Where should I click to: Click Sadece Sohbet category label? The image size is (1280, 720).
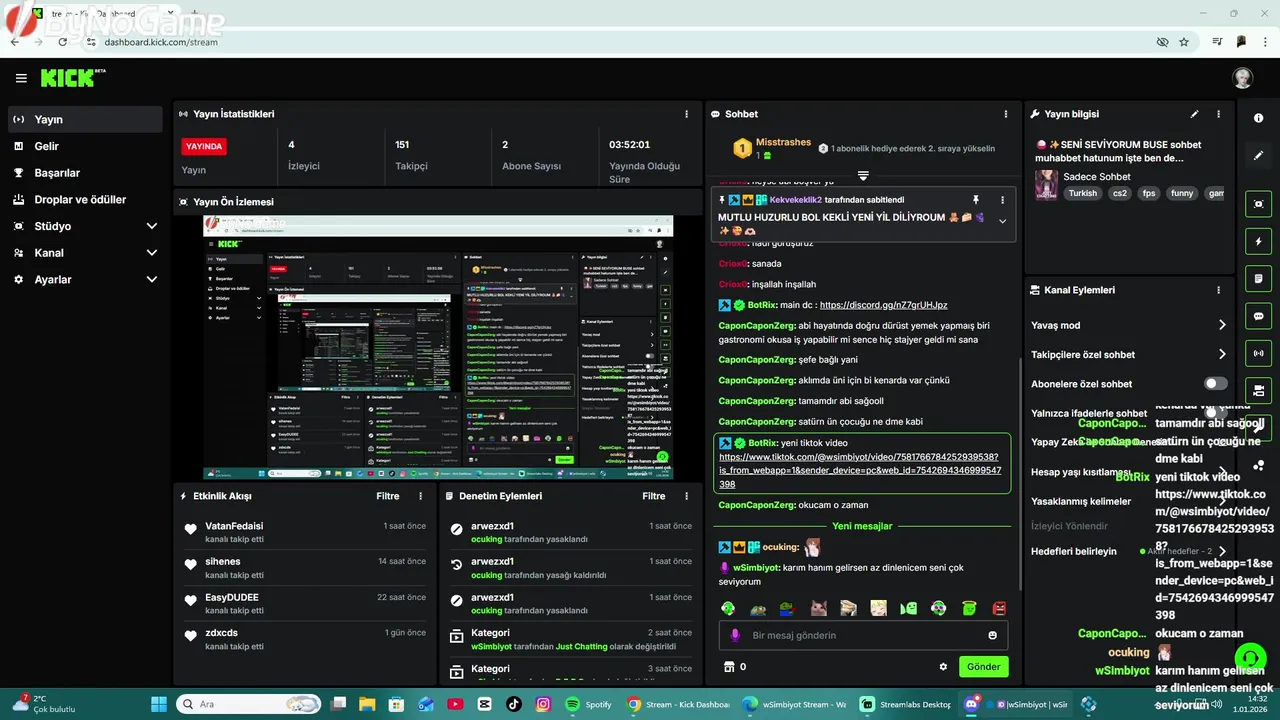coord(1097,176)
